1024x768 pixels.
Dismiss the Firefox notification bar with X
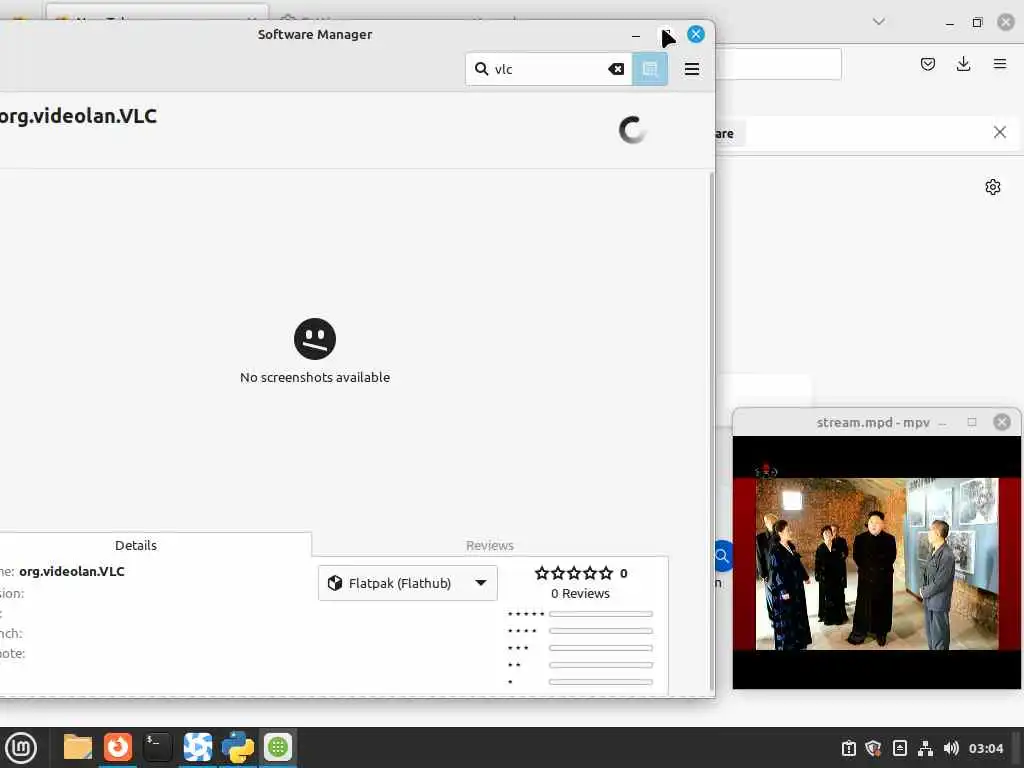(1000, 133)
